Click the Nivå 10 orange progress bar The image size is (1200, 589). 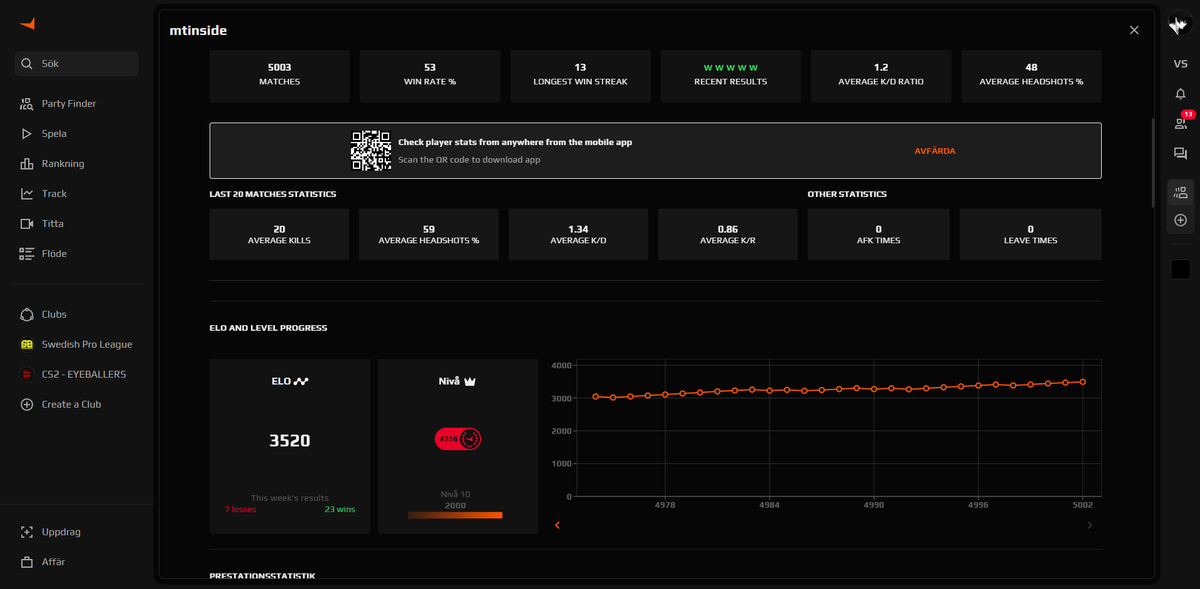point(455,515)
